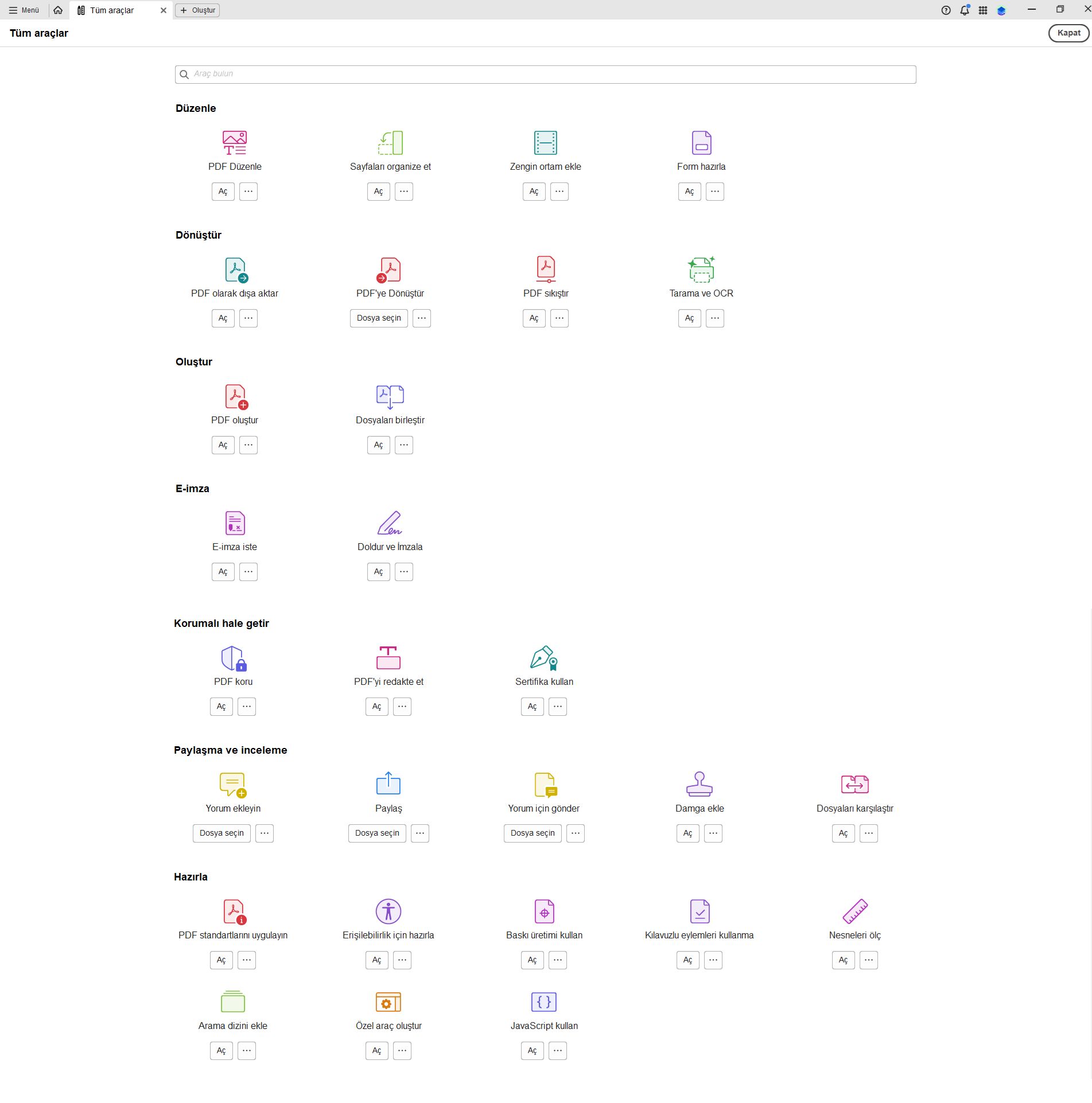This screenshot has height=1103, width=1092.
Task: Open the Sayfaları organize et tool icon
Action: click(x=390, y=143)
